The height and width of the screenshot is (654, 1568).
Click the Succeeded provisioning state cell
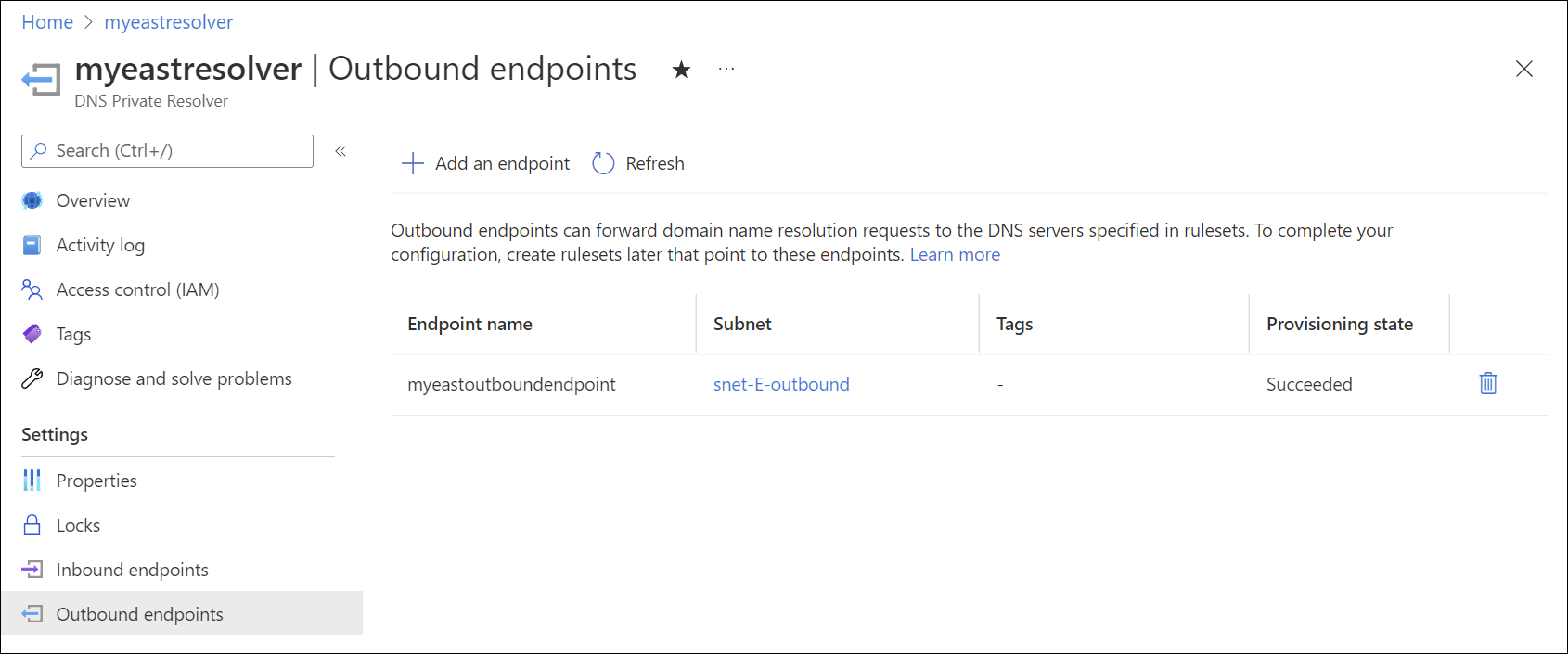pyautogui.click(x=1309, y=384)
